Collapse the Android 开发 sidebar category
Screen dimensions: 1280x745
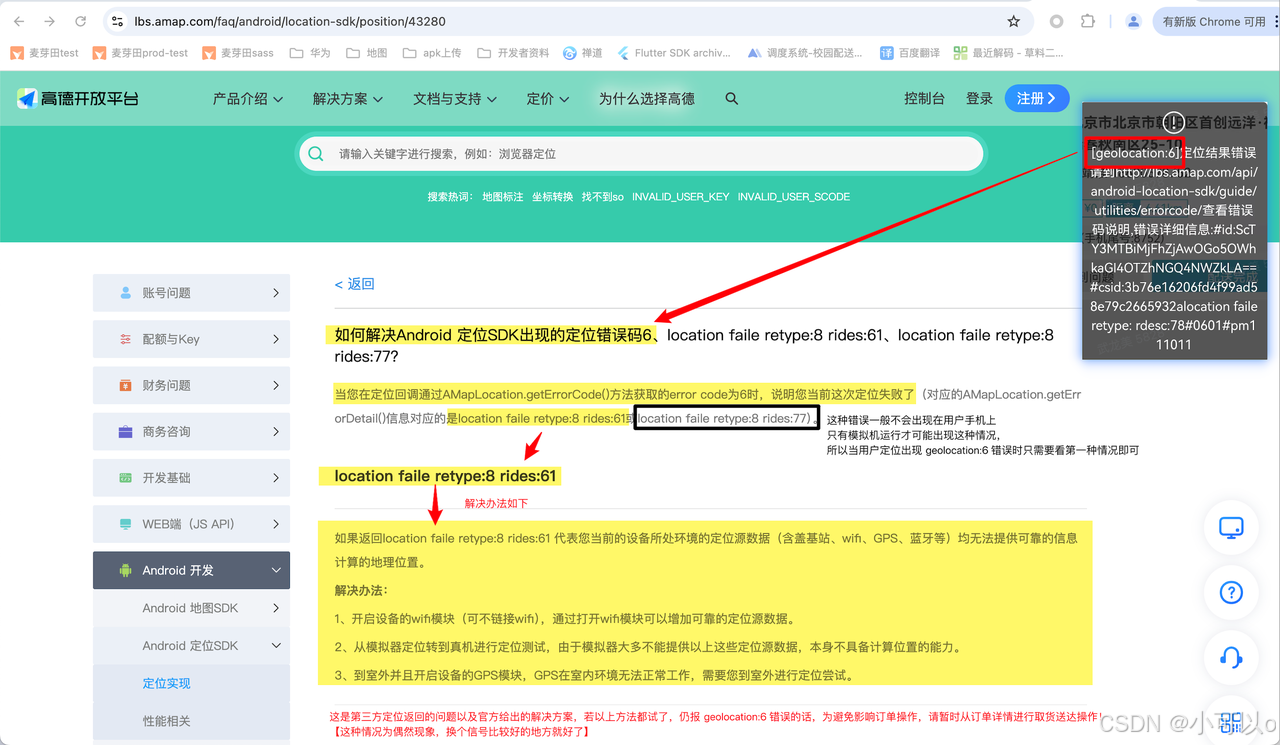point(191,570)
